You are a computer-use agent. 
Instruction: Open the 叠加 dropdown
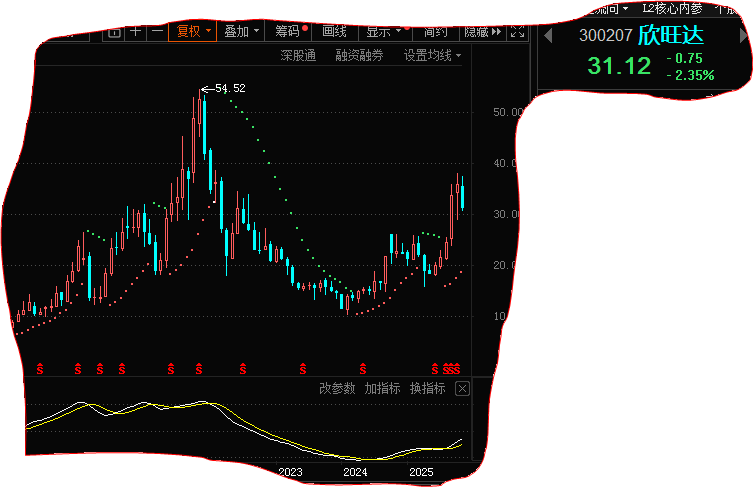pos(241,32)
